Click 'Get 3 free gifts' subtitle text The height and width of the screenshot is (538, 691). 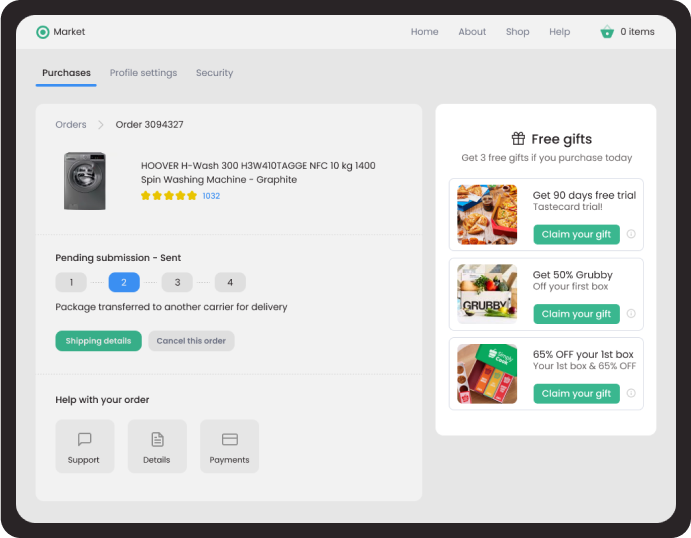pyautogui.click(x=546, y=158)
